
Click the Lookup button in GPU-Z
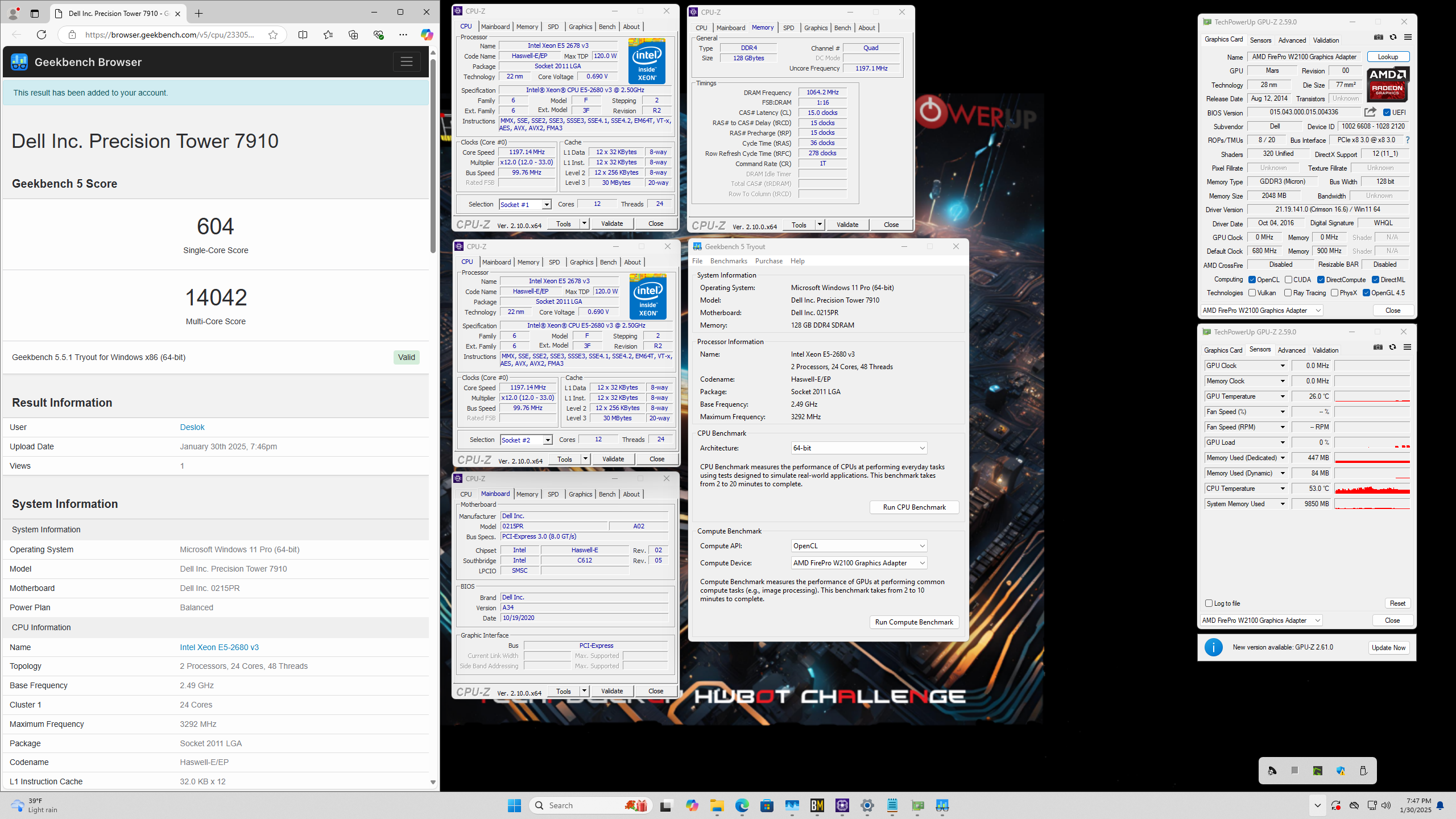click(1388, 56)
